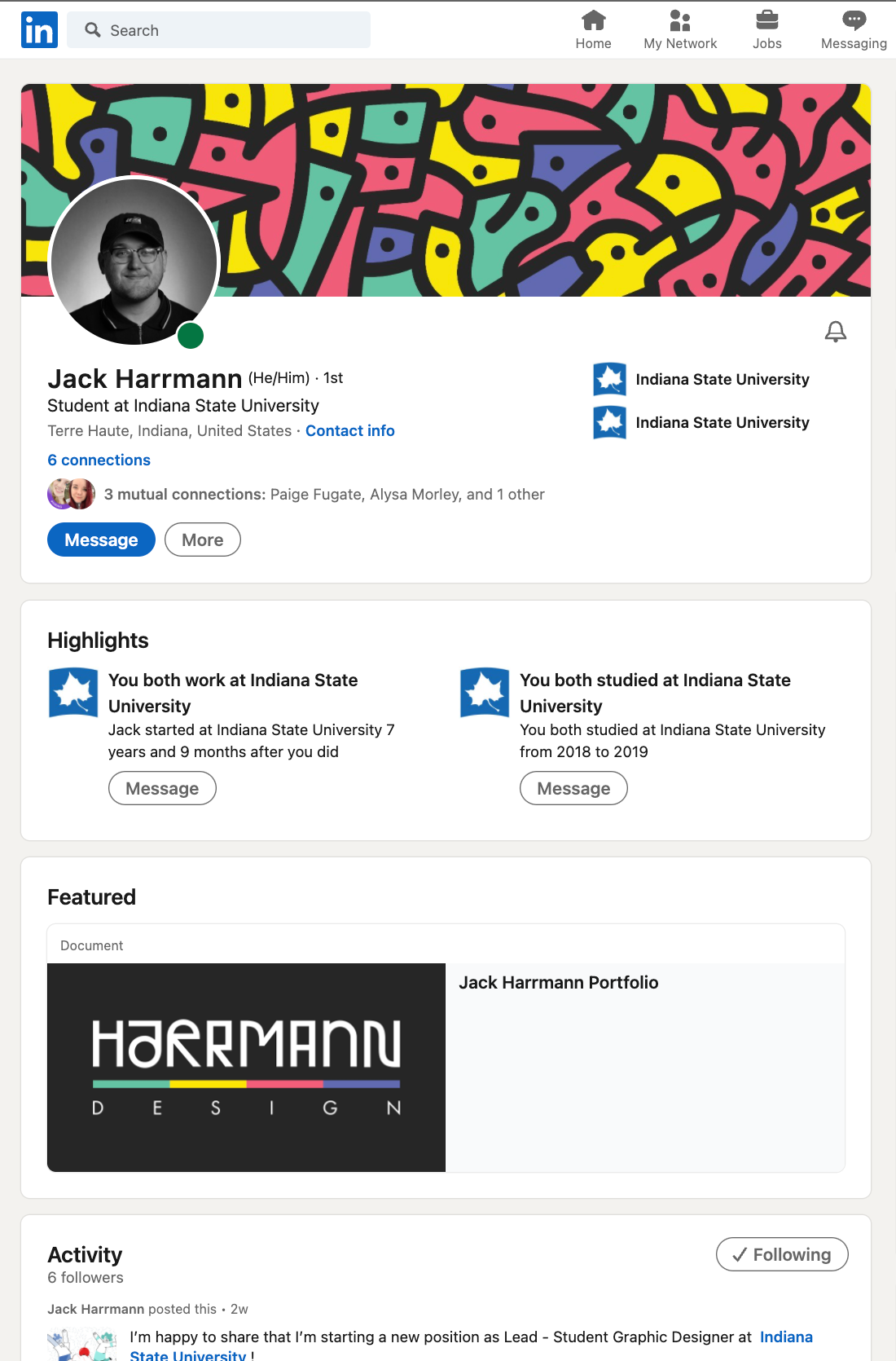Click the Document label in Featured card
The image size is (896, 1361).
point(91,945)
